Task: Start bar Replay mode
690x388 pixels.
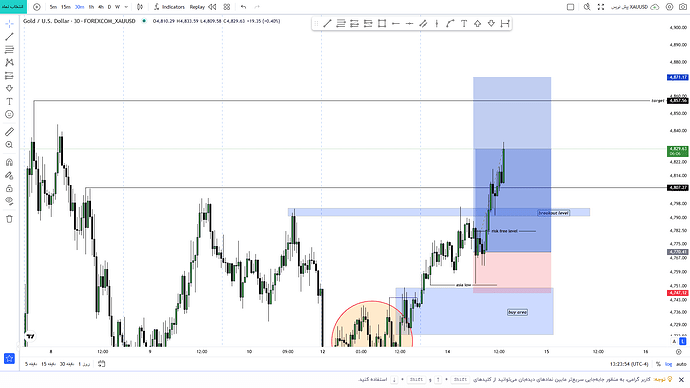Action: click(203, 7)
